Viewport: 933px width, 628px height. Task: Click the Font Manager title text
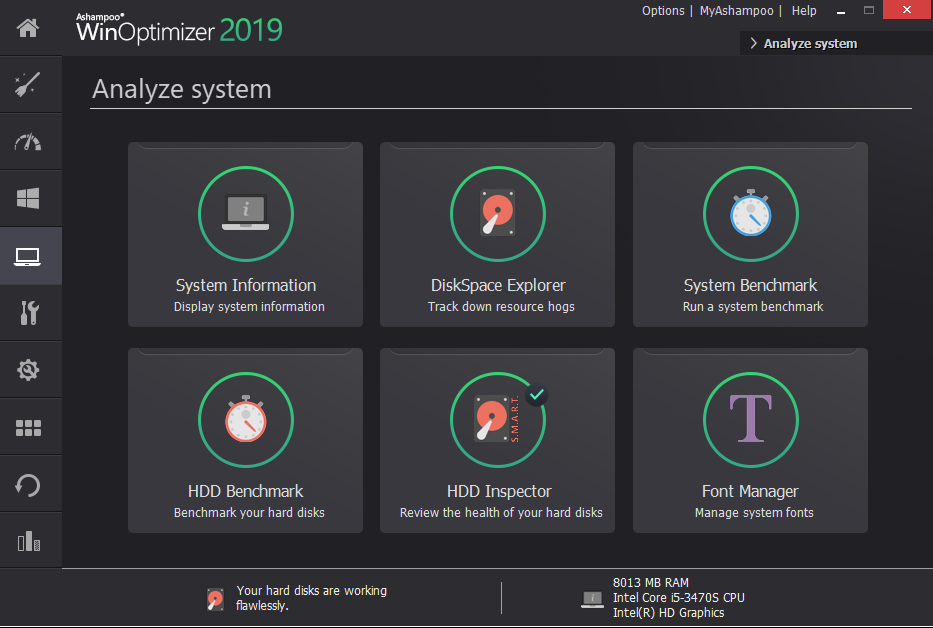pos(750,491)
